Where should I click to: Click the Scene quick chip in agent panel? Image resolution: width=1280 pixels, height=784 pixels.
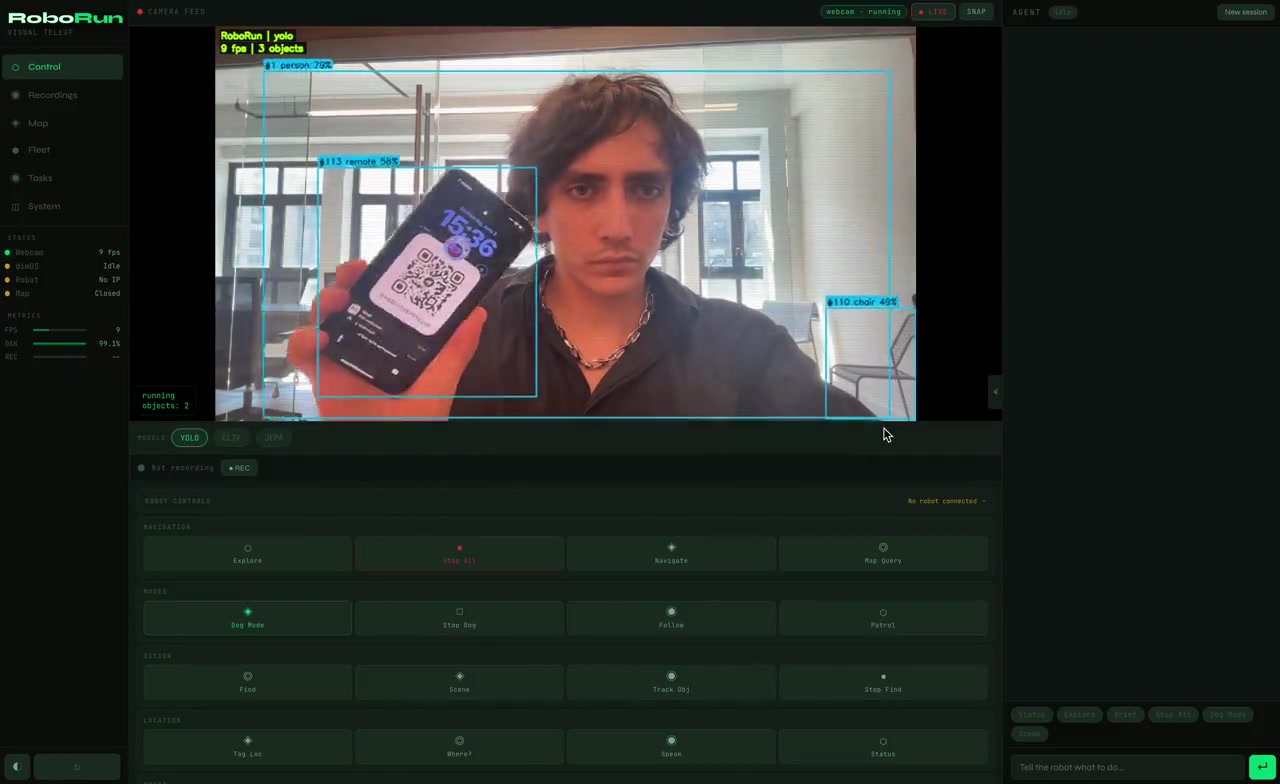1029,734
